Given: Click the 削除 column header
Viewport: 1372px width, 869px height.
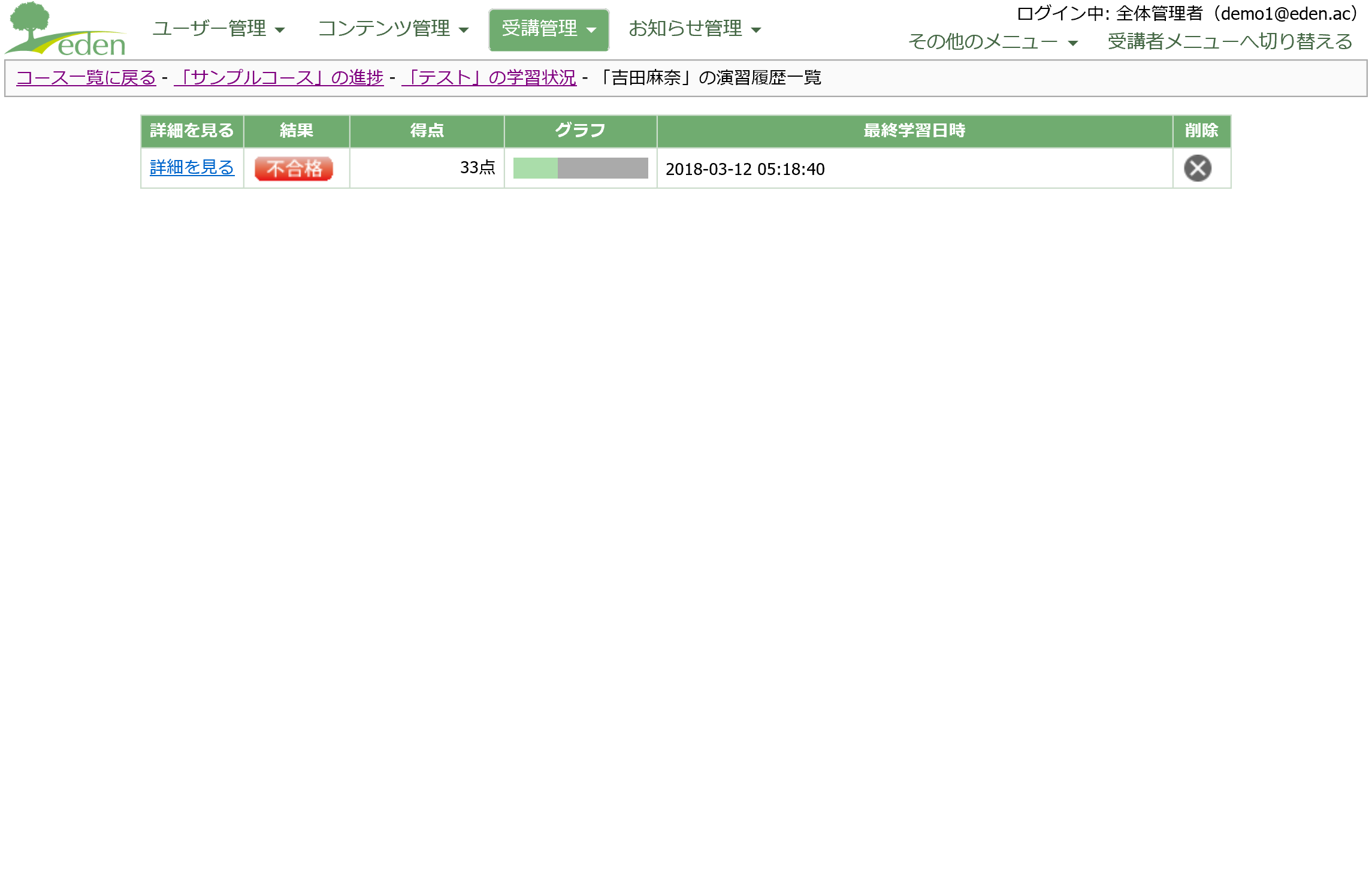Looking at the screenshot, I should pos(1201,131).
